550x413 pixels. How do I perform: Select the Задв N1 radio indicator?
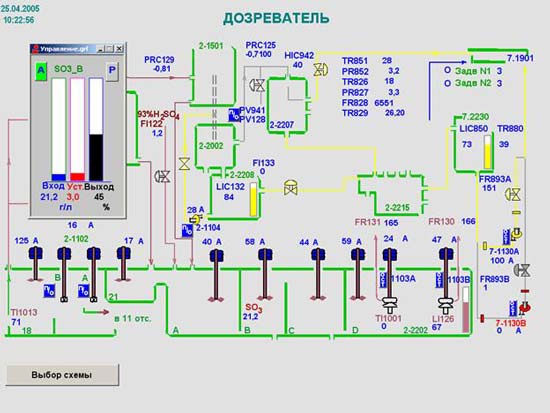pos(447,70)
